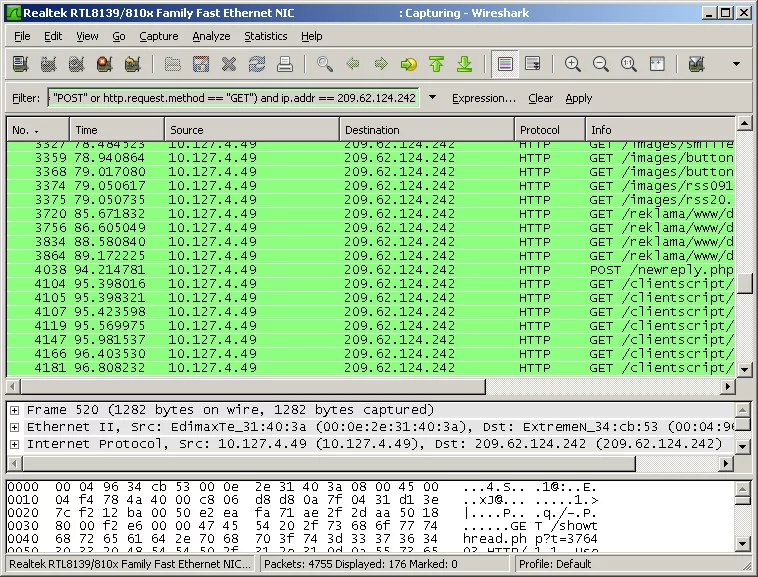The image size is (758, 577).
Task: Start a new live capture icon
Action: tap(76, 64)
